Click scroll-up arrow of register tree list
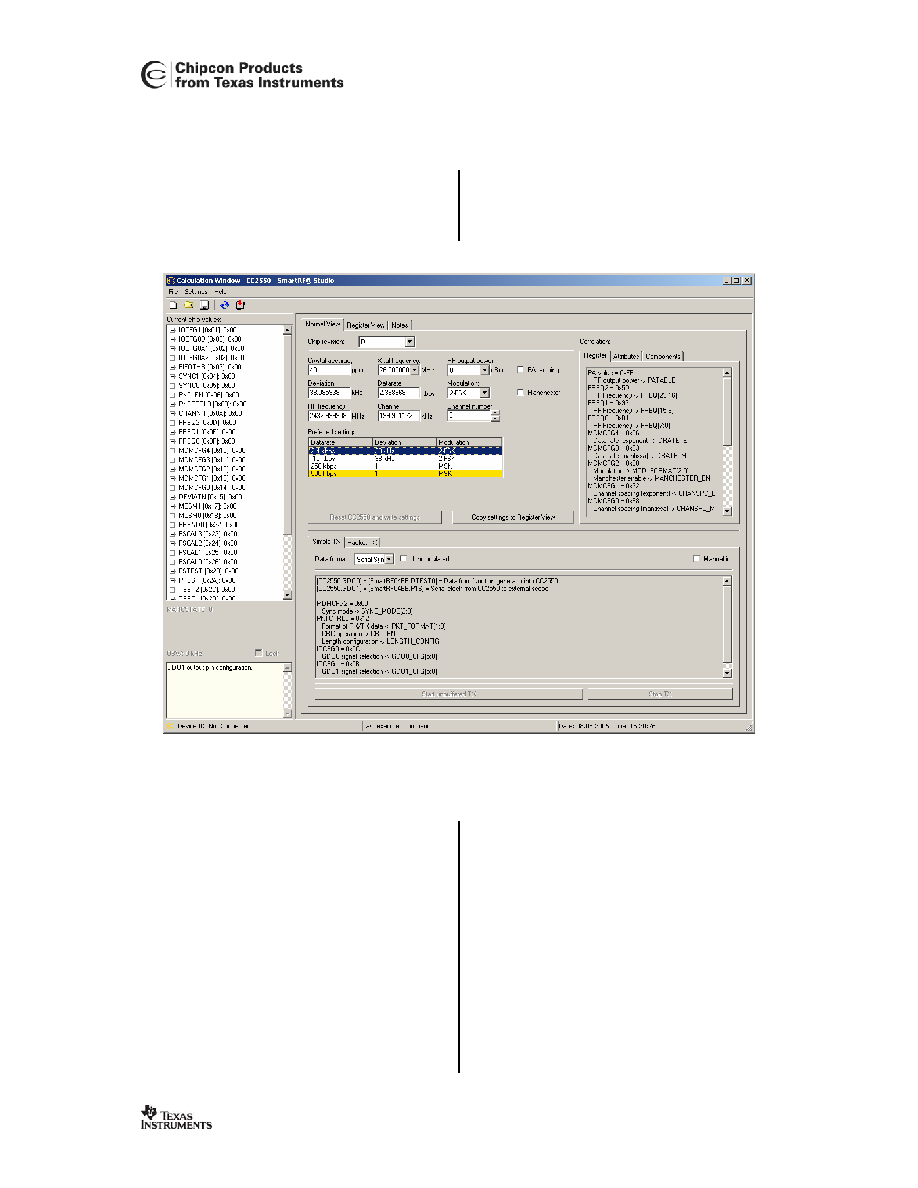918x1188 pixels. click(287, 330)
